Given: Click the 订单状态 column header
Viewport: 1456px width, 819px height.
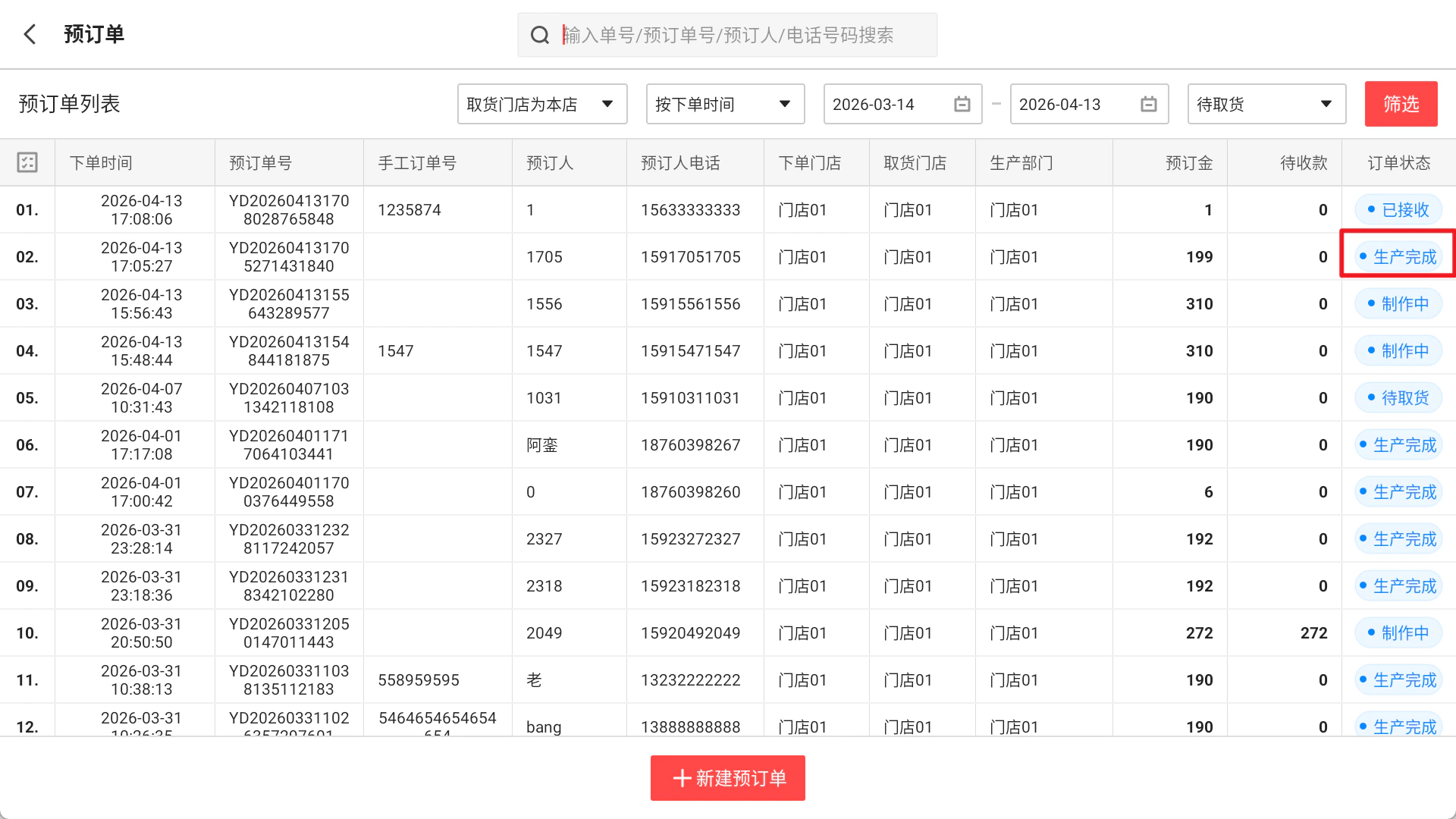Looking at the screenshot, I should pos(1398,163).
